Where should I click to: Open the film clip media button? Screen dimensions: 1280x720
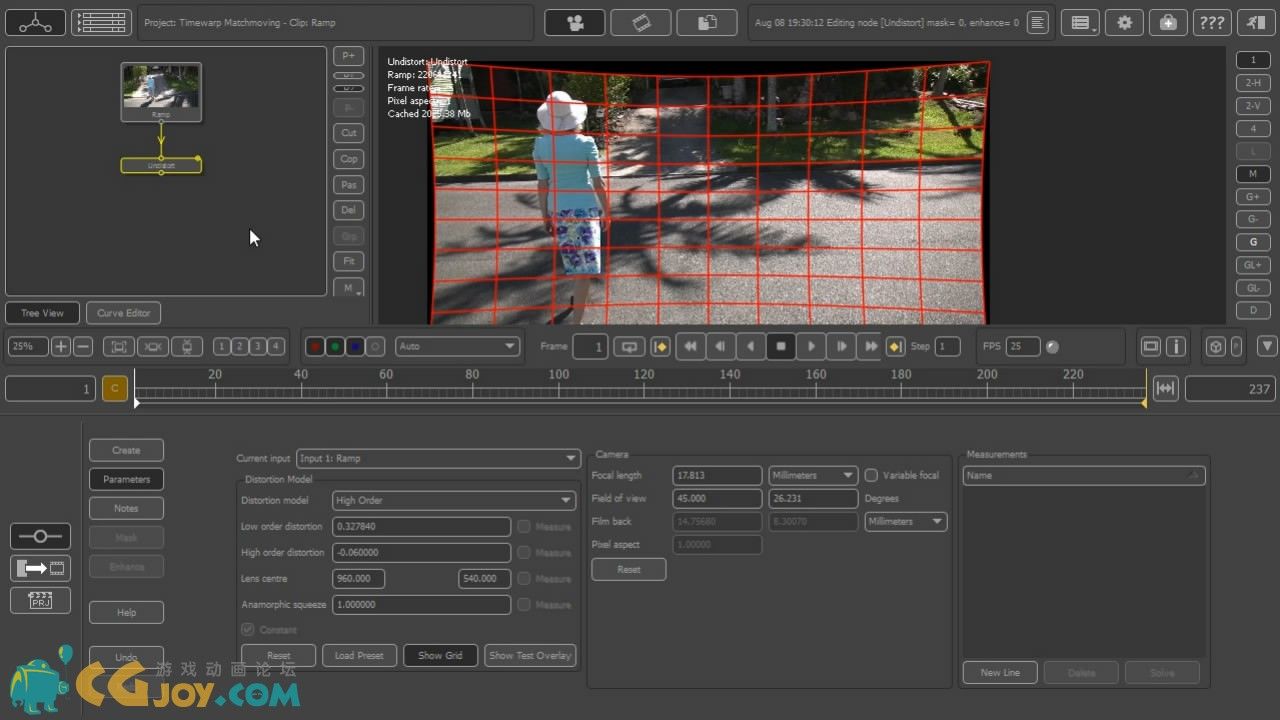click(640, 22)
